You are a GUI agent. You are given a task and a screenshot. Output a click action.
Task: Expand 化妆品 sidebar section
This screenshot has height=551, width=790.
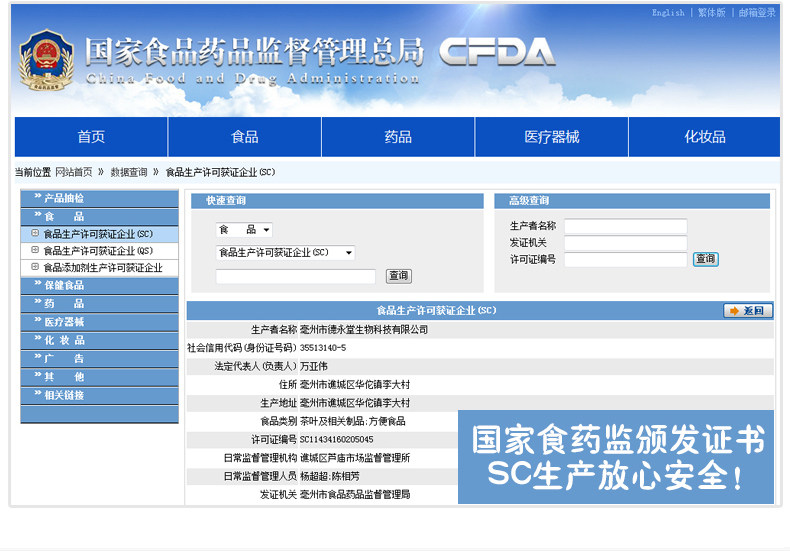(99, 340)
